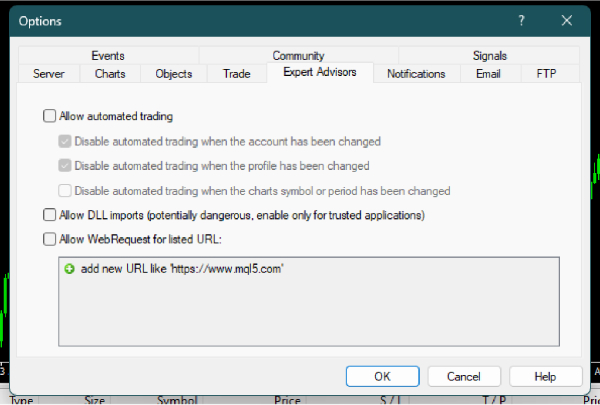Click the OK button
The image size is (600, 405).
click(x=383, y=376)
